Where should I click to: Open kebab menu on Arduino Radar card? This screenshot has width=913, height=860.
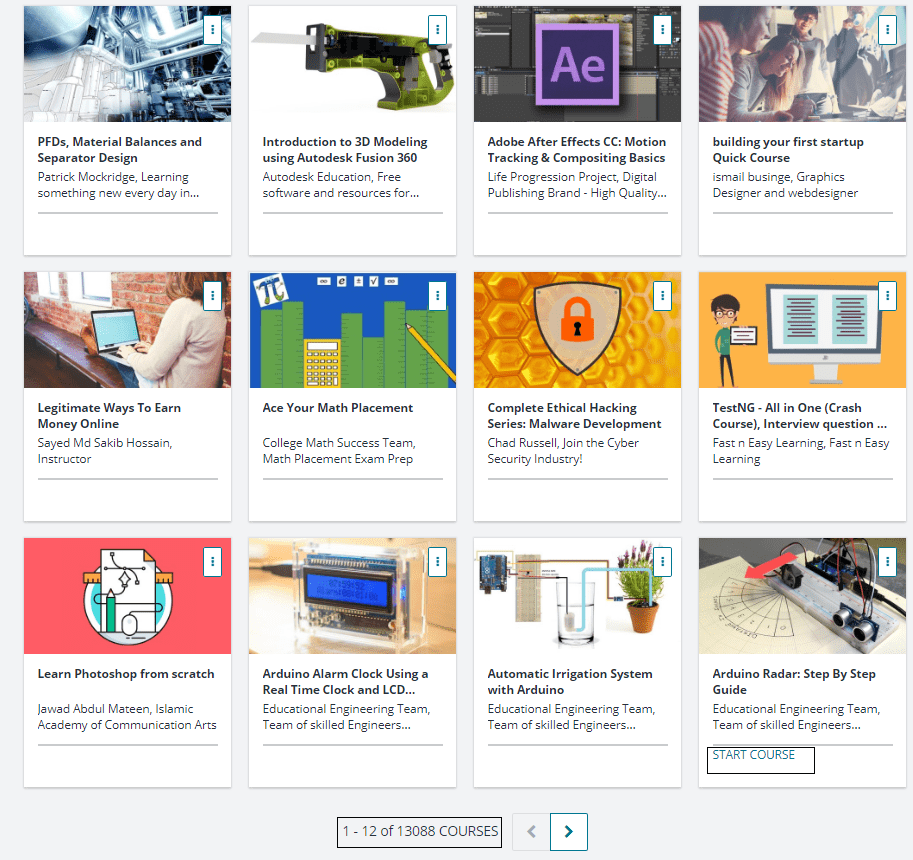pos(887,561)
